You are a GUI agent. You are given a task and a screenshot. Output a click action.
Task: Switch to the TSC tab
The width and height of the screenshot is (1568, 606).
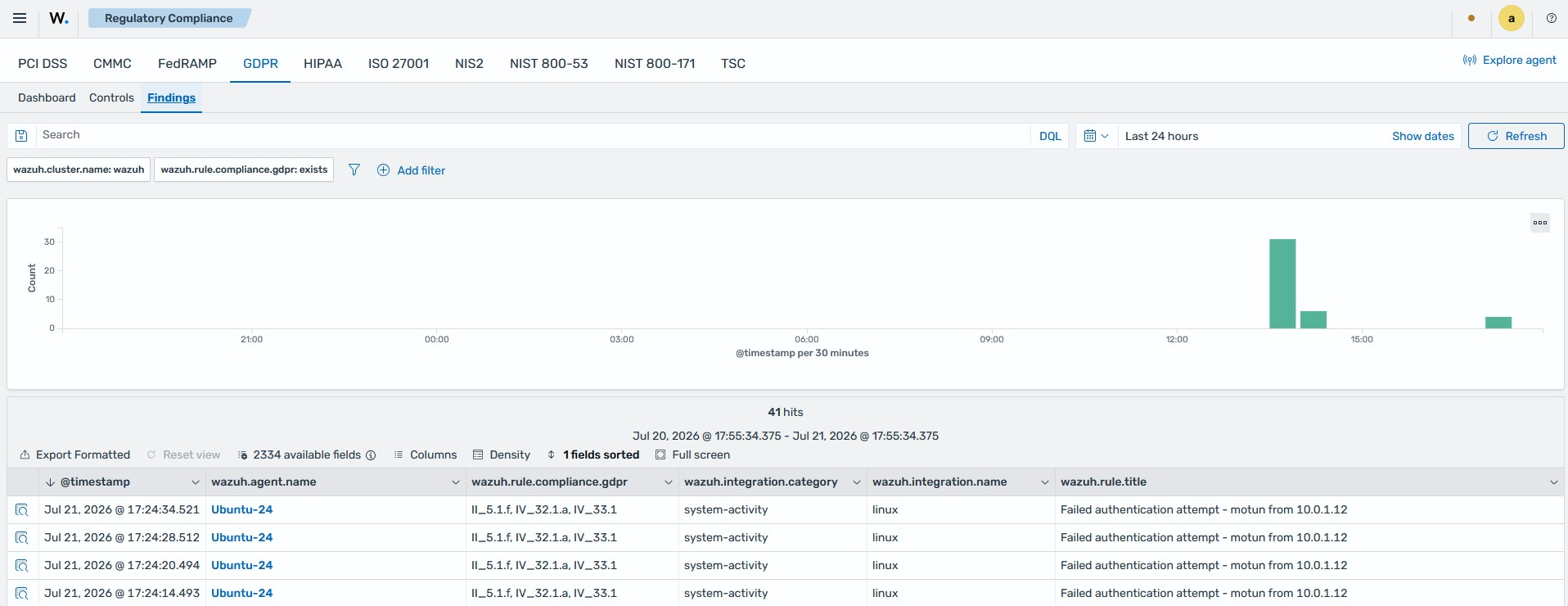click(x=733, y=63)
